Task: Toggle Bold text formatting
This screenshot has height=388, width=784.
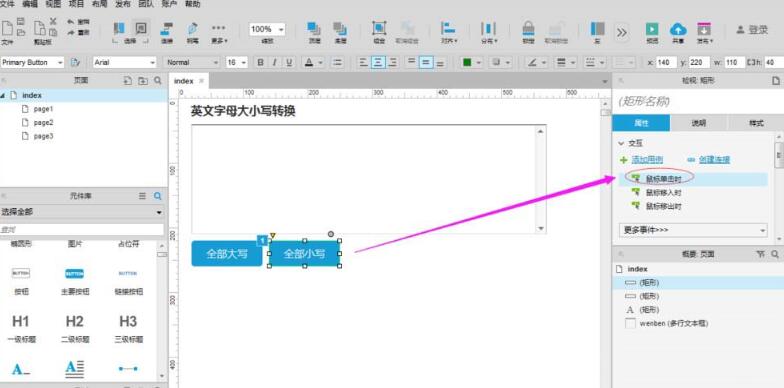Action: pyautogui.click(x=260, y=62)
